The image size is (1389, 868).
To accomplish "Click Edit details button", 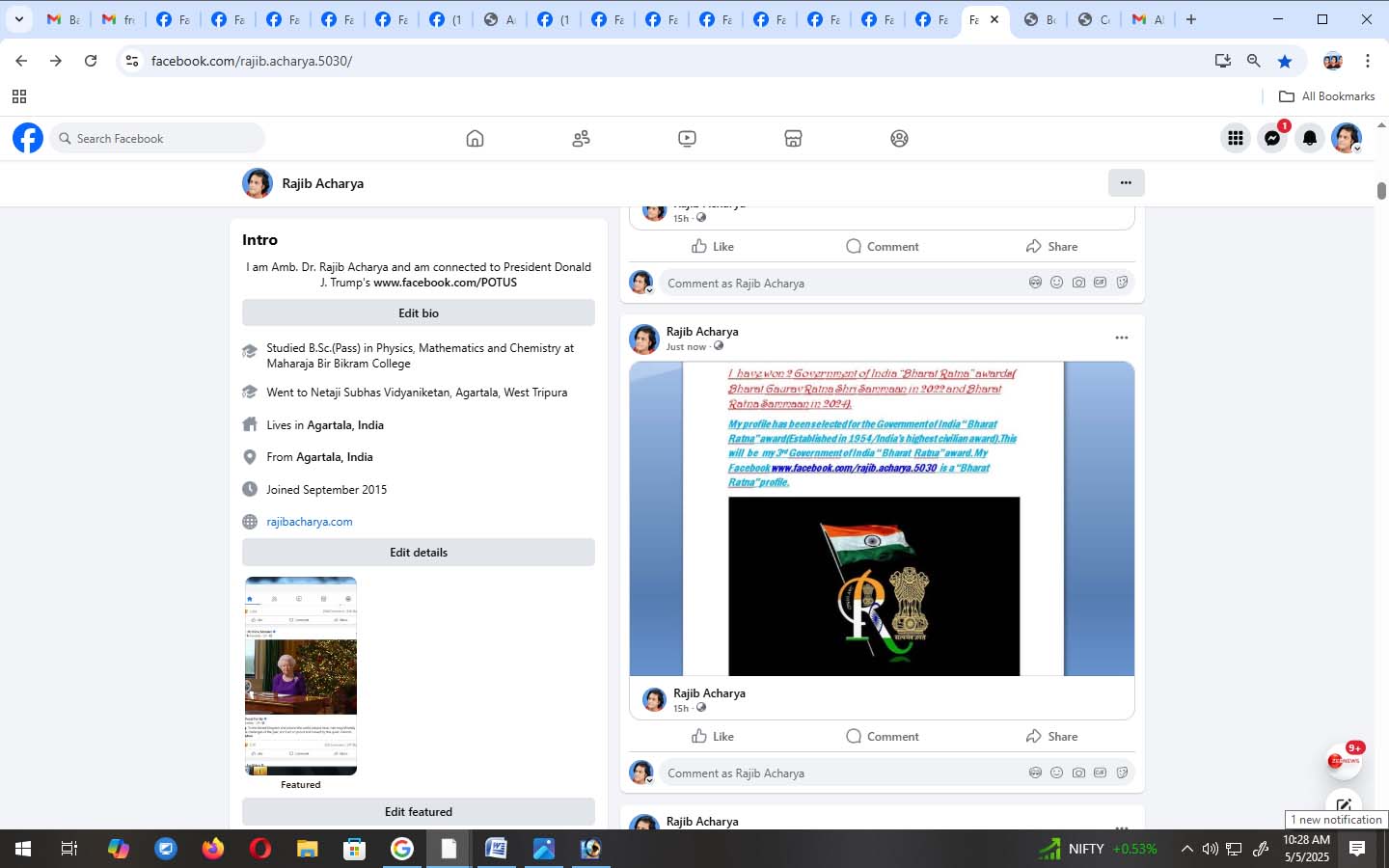I will pyautogui.click(x=419, y=552).
